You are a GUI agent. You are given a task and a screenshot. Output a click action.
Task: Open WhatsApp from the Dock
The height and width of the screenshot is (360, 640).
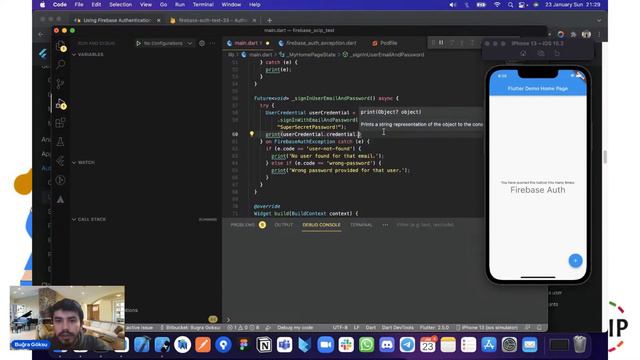[x=366, y=345]
